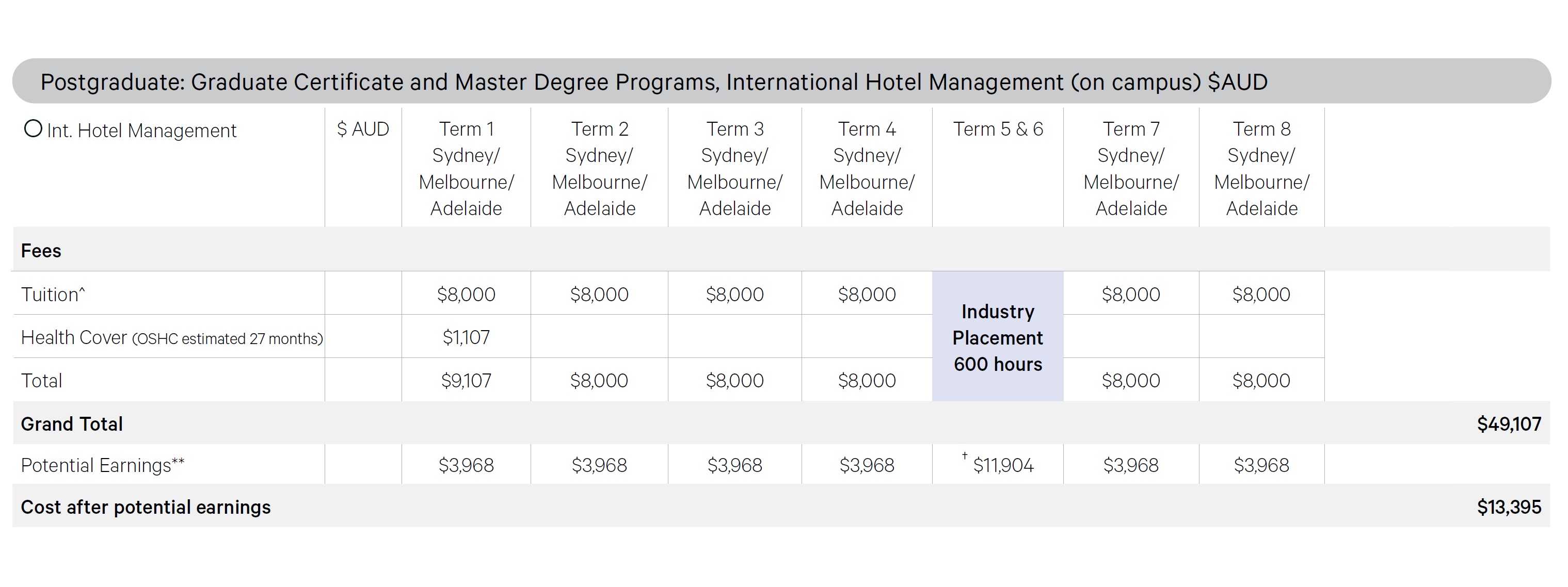Click the Fees section heading

41,251
